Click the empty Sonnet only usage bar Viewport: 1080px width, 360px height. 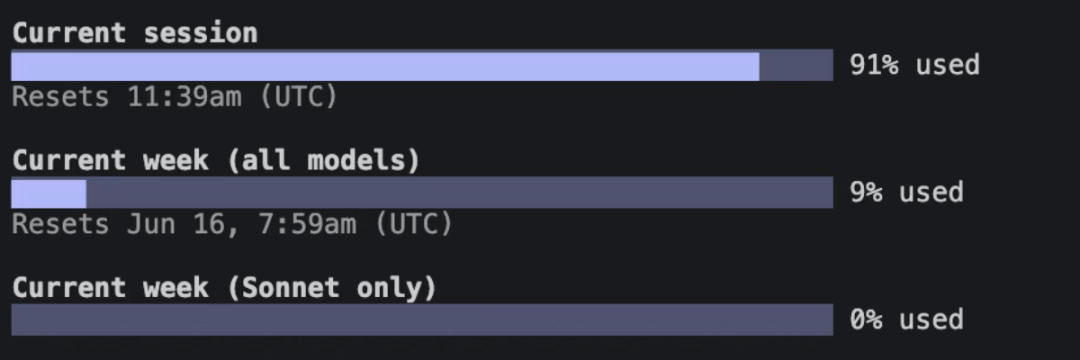click(422, 320)
